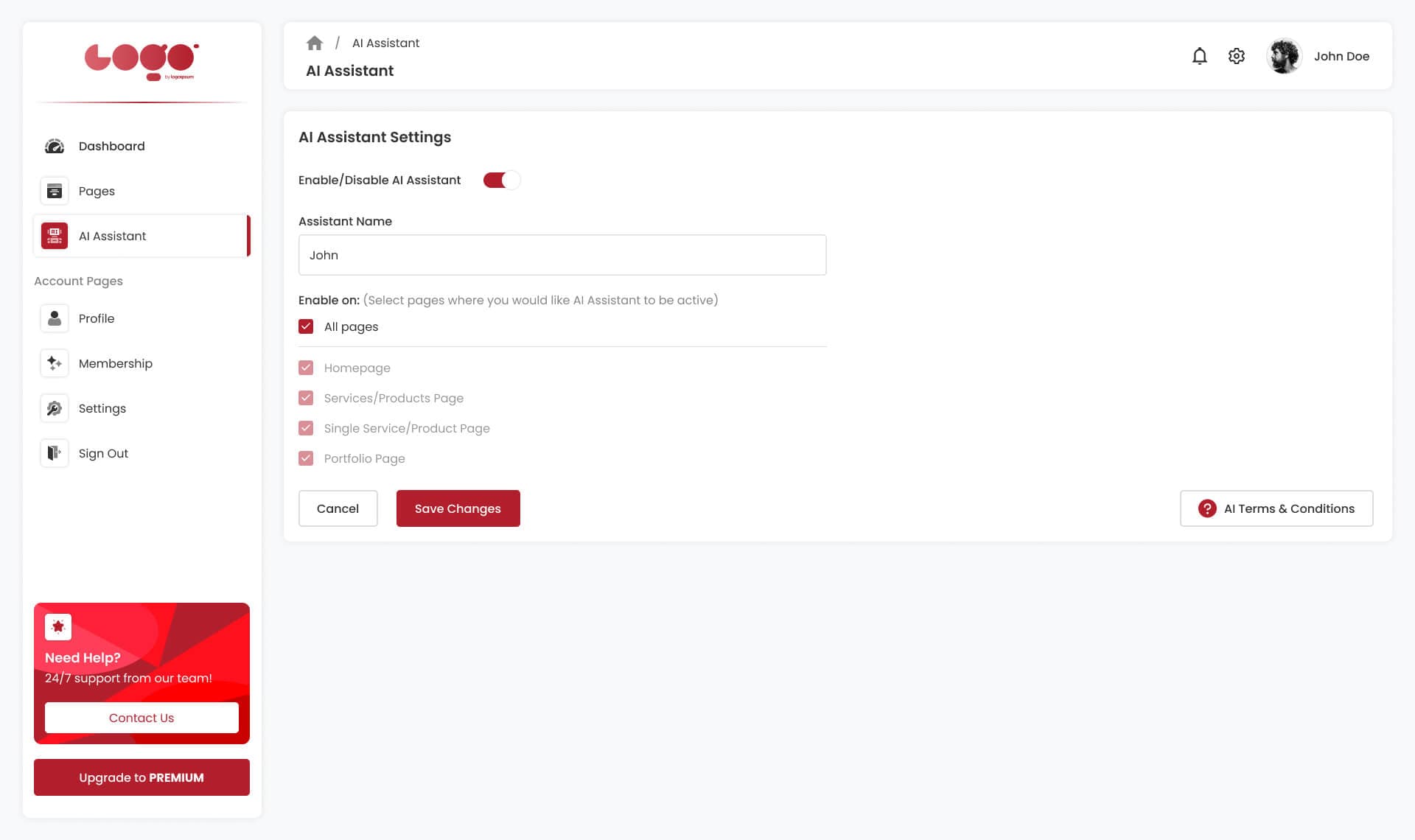Toggle the Homepage checkbox
The image size is (1415, 840).
306,368
